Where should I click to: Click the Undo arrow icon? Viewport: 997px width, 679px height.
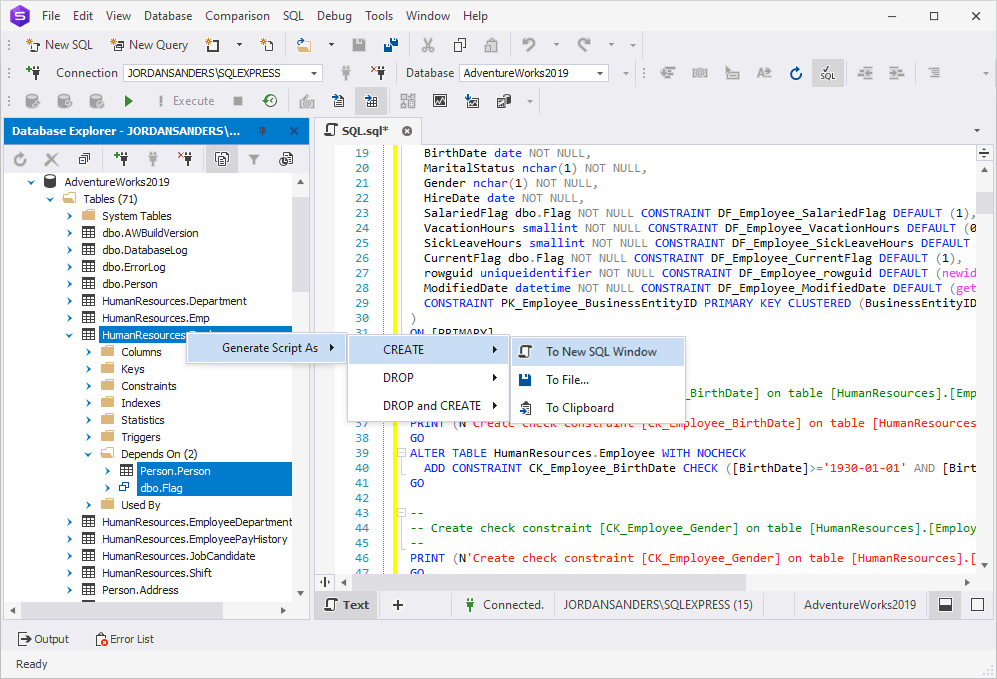coord(528,45)
